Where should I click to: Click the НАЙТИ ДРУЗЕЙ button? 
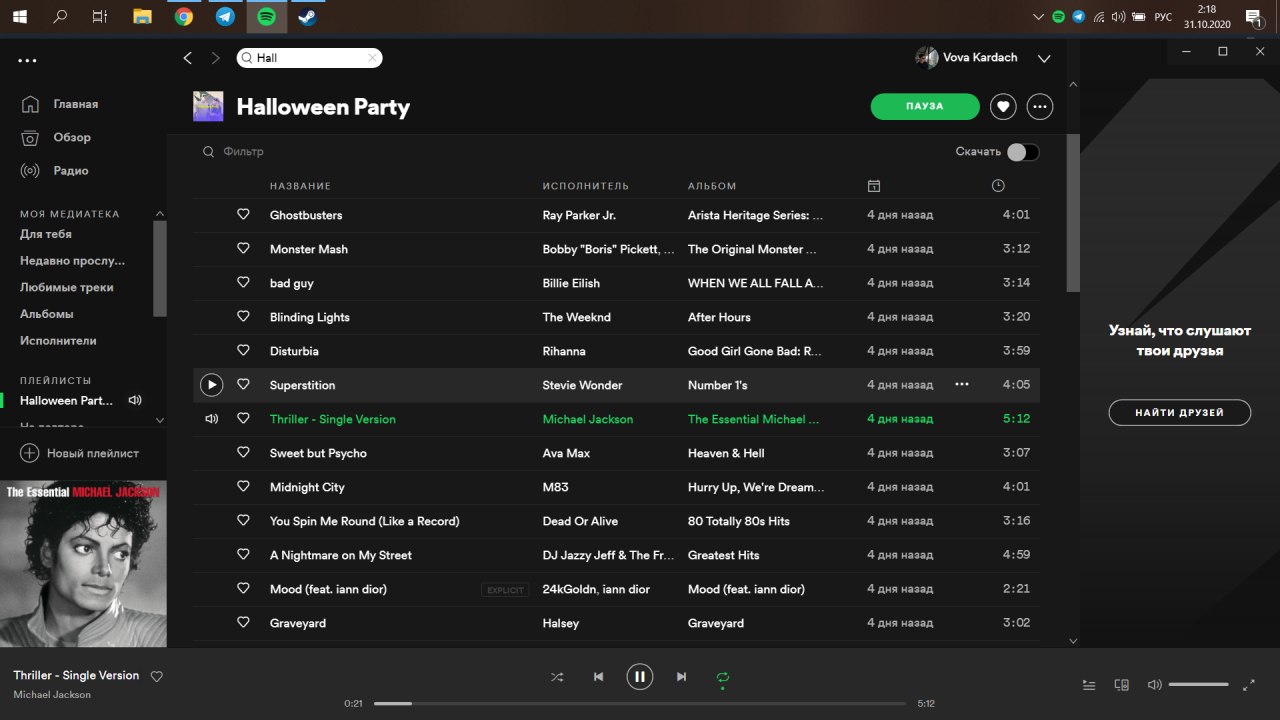pos(1180,412)
